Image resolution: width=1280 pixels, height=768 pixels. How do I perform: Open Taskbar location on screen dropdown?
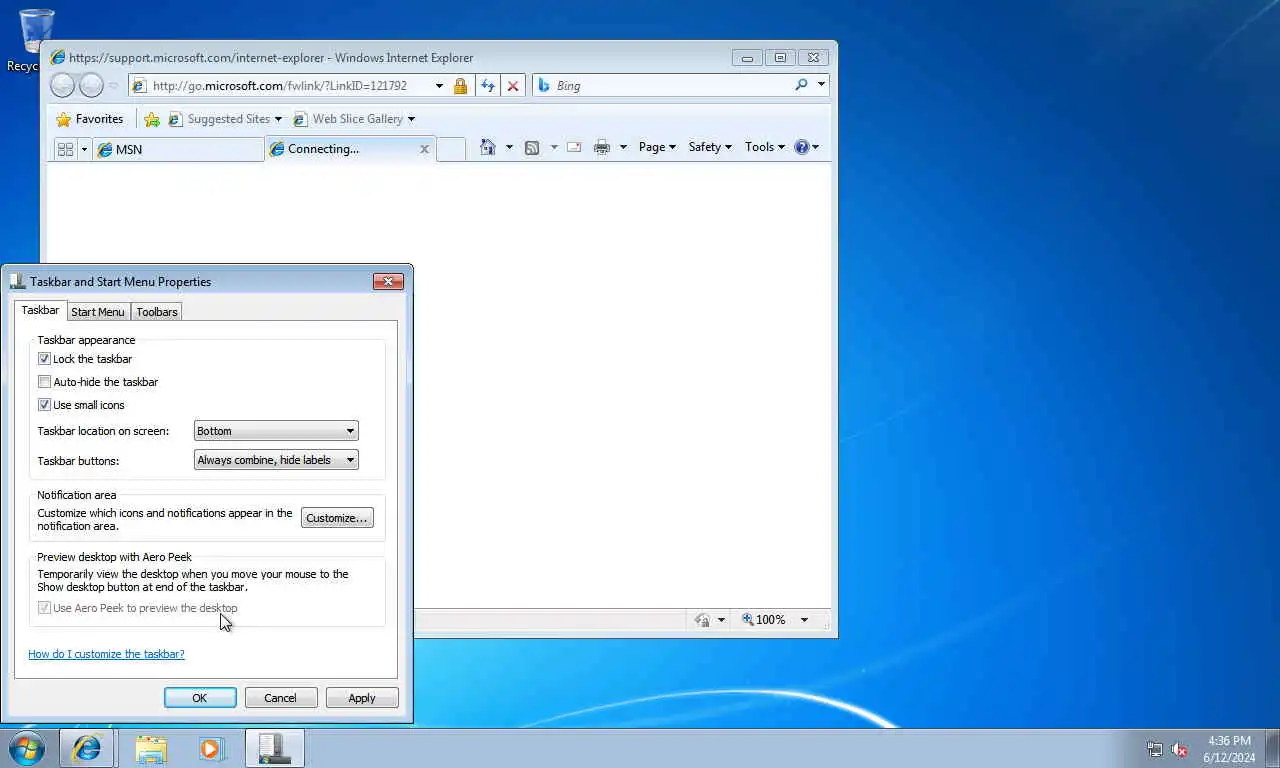tap(276, 431)
